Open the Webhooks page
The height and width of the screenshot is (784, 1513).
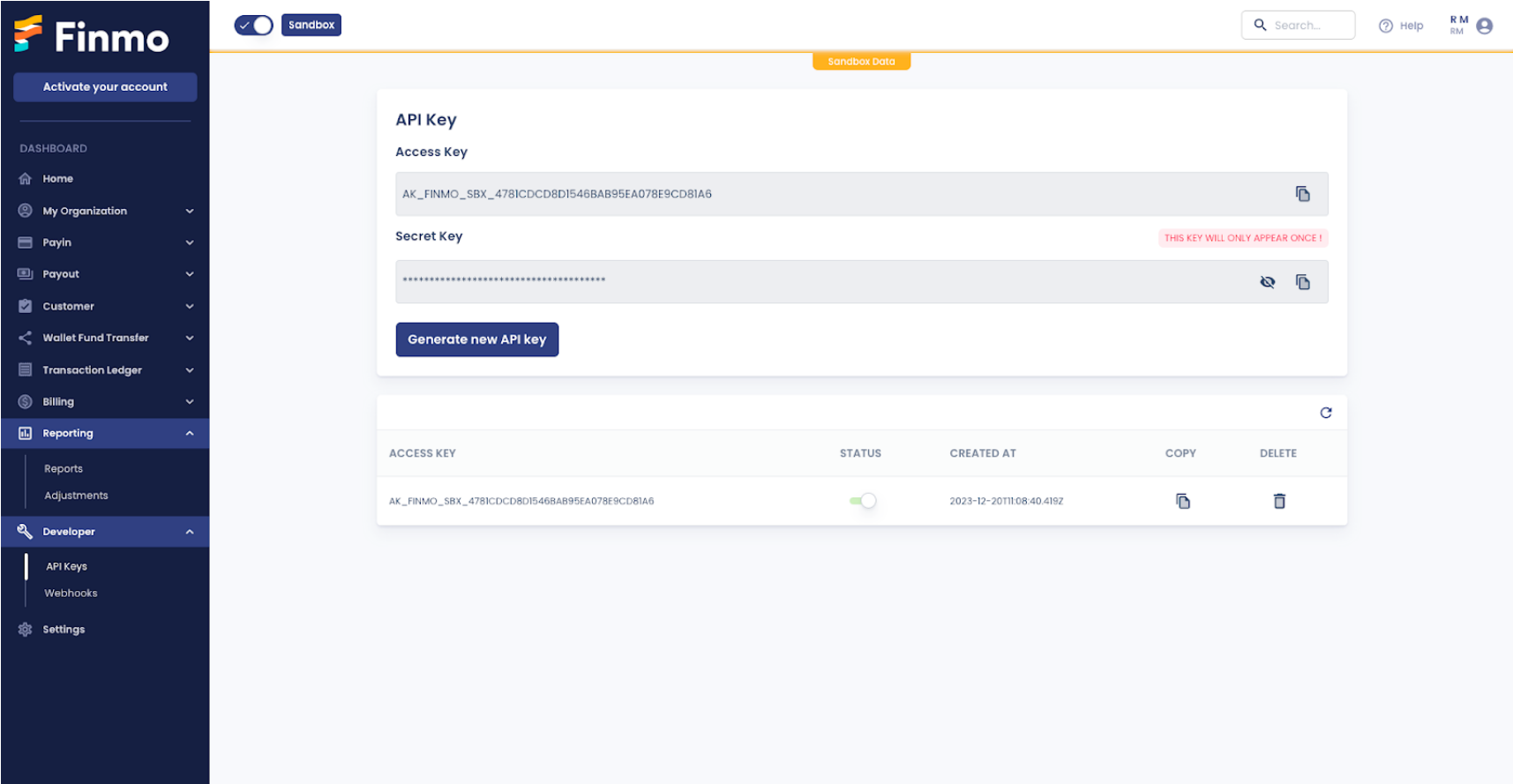(x=71, y=594)
